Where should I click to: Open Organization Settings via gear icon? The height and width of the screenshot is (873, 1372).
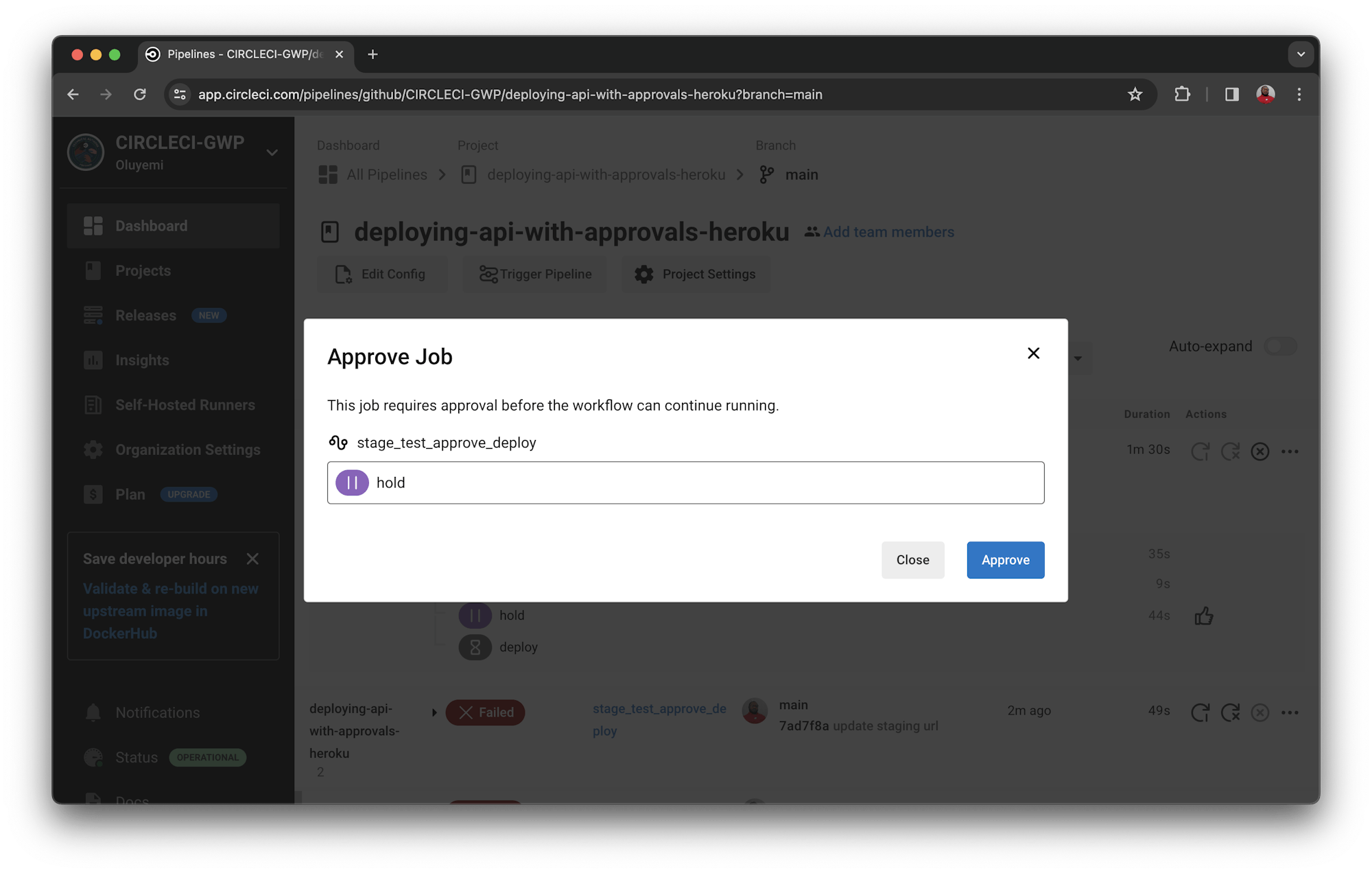pyautogui.click(x=93, y=450)
